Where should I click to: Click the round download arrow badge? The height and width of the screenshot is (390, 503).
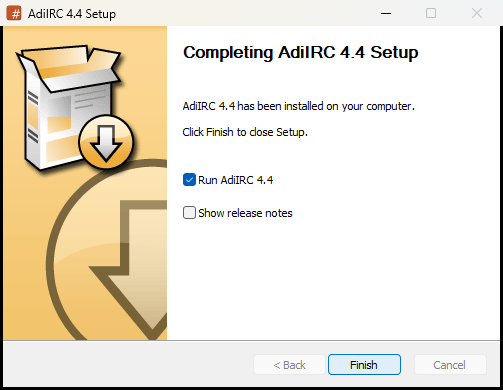click(x=106, y=142)
